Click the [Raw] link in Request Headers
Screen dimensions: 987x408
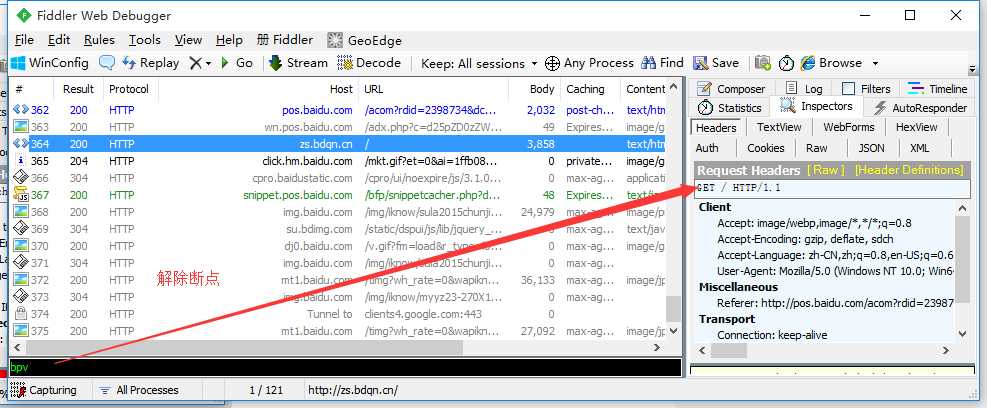[x=826, y=170]
